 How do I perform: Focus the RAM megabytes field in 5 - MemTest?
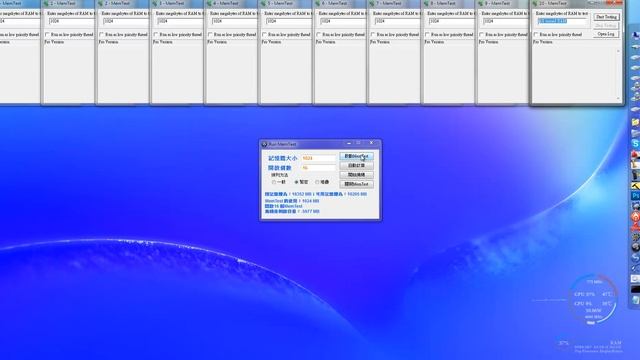click(289, 21)
